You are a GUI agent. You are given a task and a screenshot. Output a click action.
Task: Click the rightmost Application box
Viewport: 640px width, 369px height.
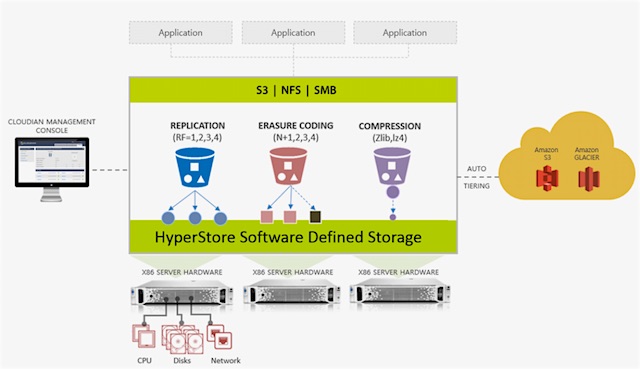click(x=405, y=33)
